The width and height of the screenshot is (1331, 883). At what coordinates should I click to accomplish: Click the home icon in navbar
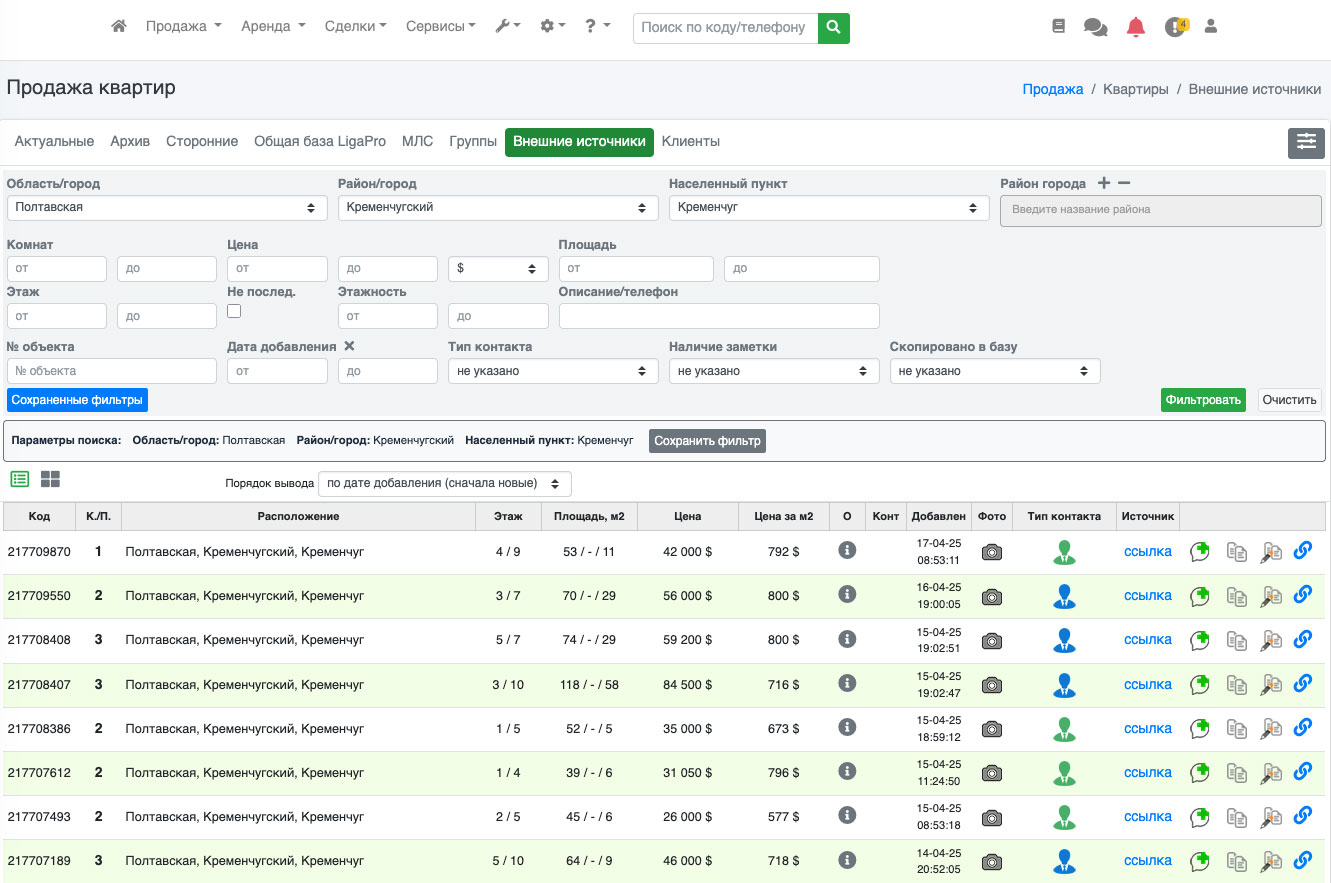coord(119,27)
